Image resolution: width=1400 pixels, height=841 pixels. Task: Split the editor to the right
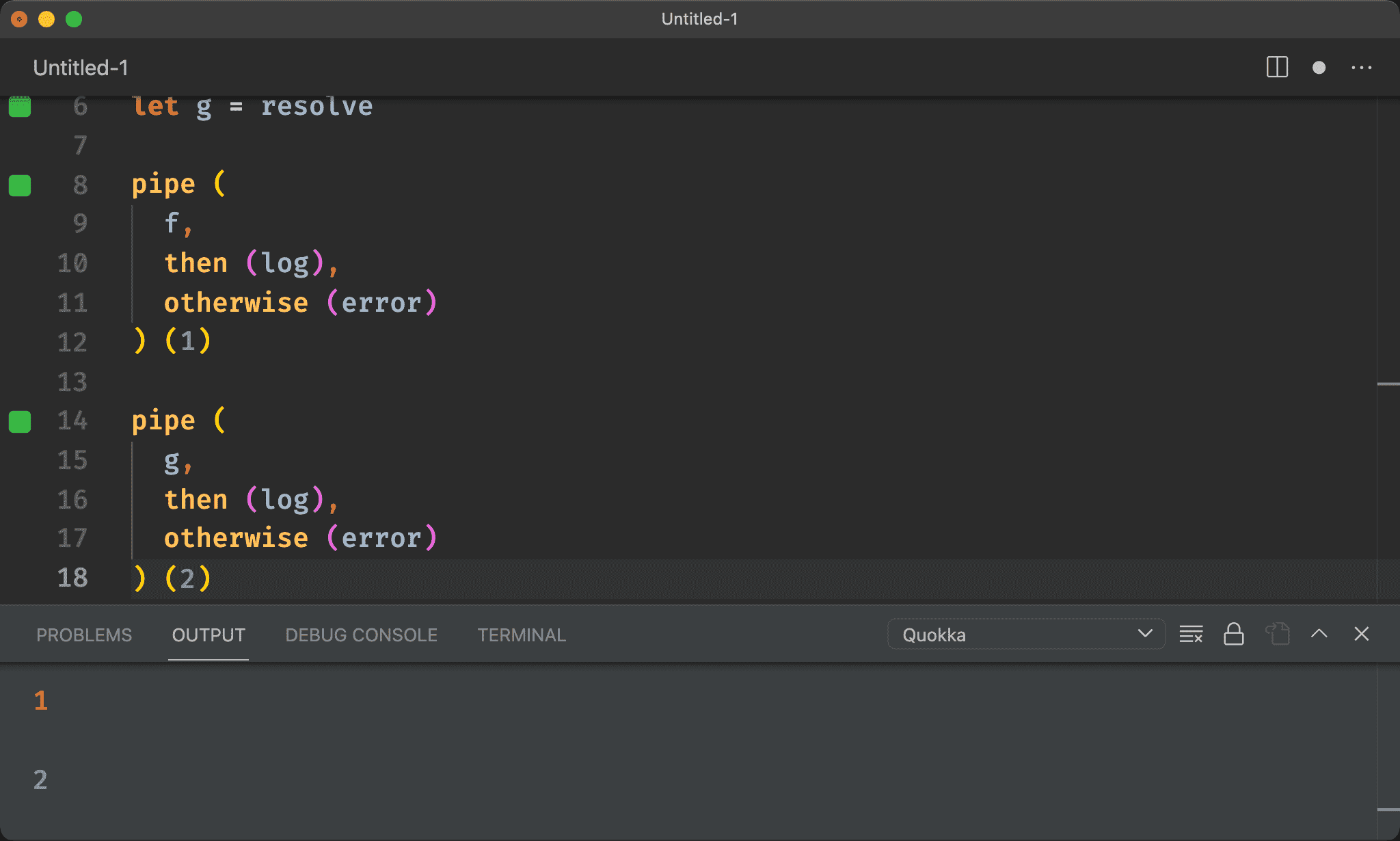tap(1277, 67)
